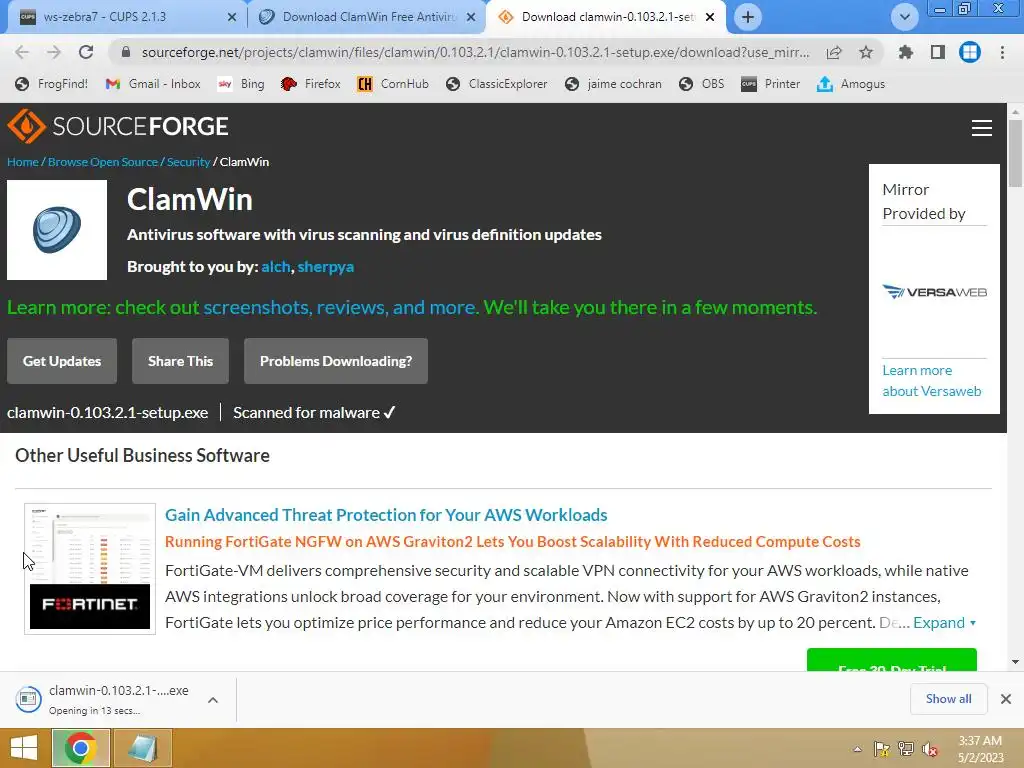Open Chrome's three-dot menu
The height and width of the screenshot is (768, 1024).
pyautogui.click(x=1002, y=52)
